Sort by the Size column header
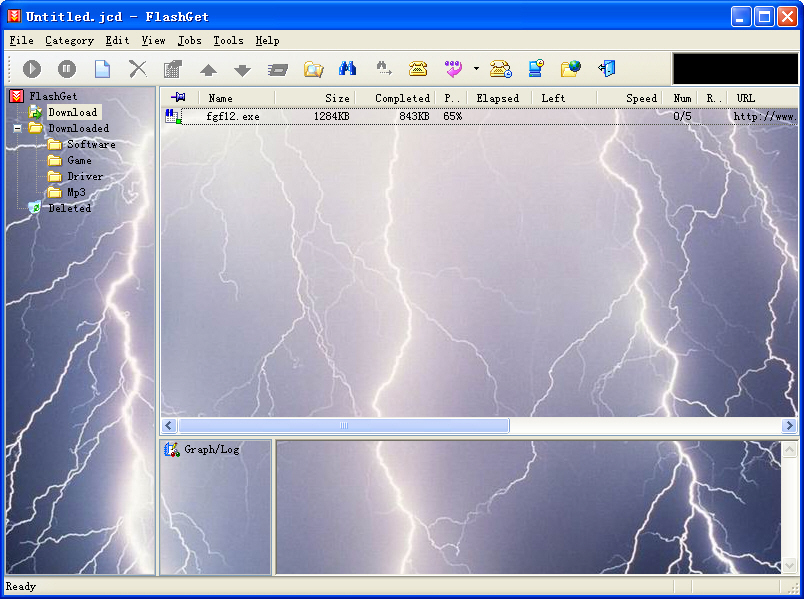Image resolution: width=804 pixels, height=599 pixels. pyautogui.click(x=315, y=98)
